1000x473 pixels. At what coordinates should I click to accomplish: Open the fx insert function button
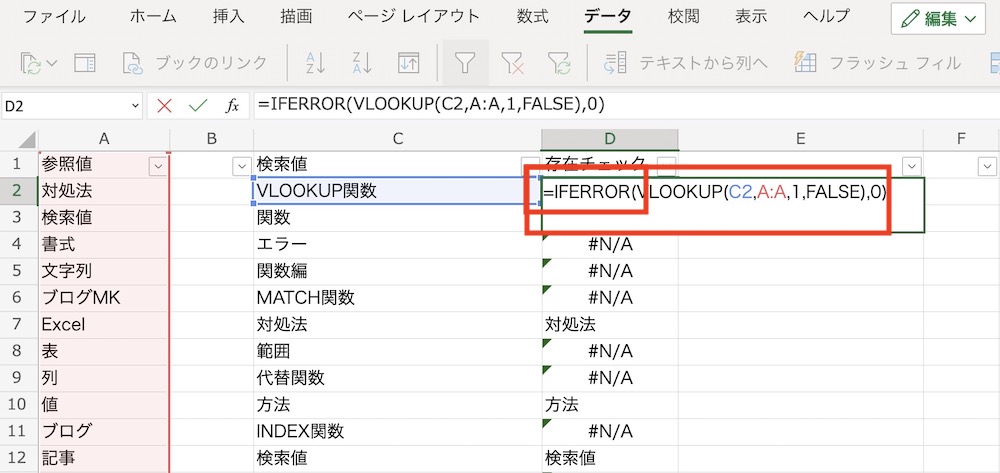(232, 106)
